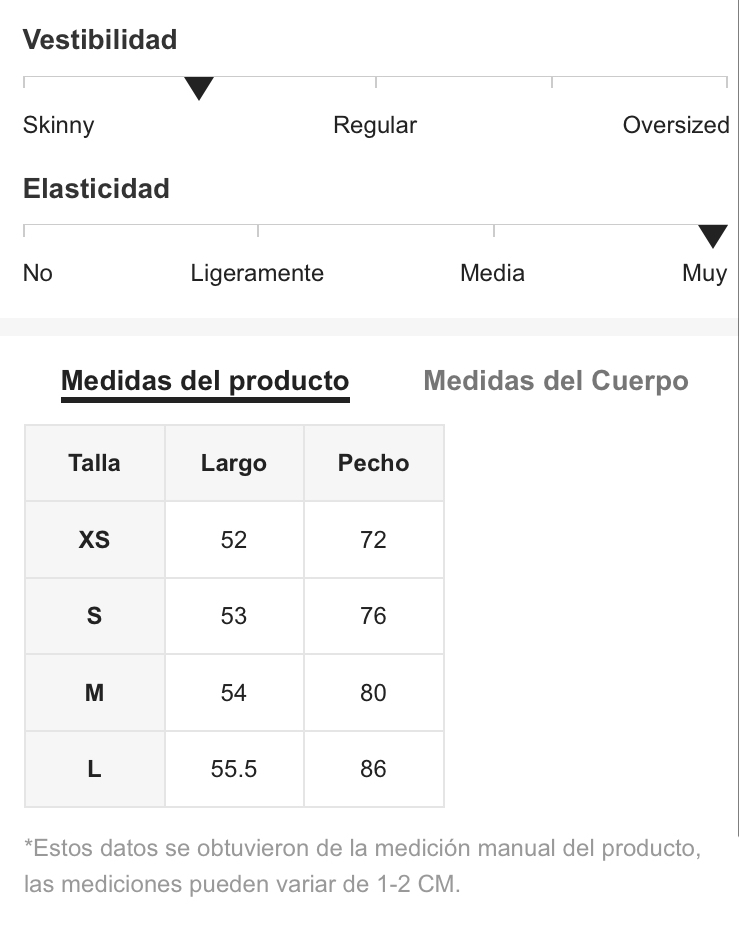Click the Largo column header
739x942 pixels.
(x=234, y=463)
